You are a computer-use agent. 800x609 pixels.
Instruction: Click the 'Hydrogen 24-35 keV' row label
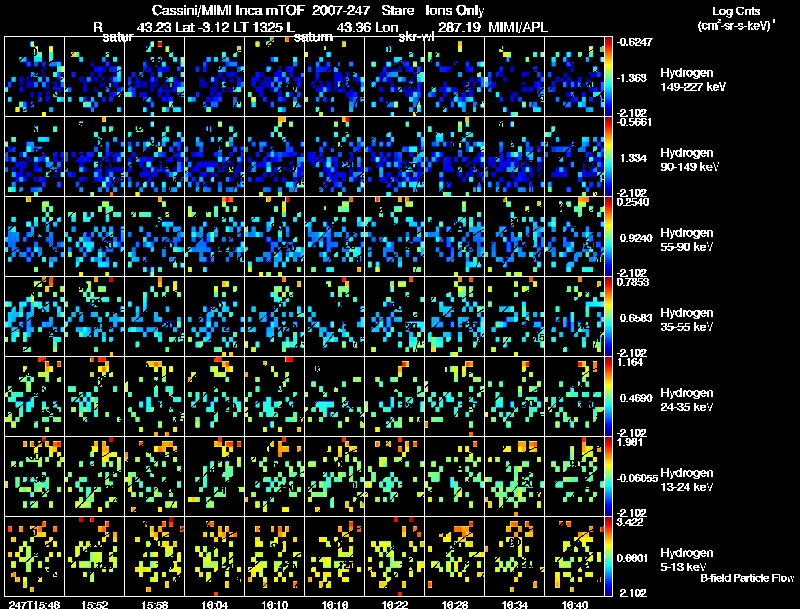tap(687, 400)
